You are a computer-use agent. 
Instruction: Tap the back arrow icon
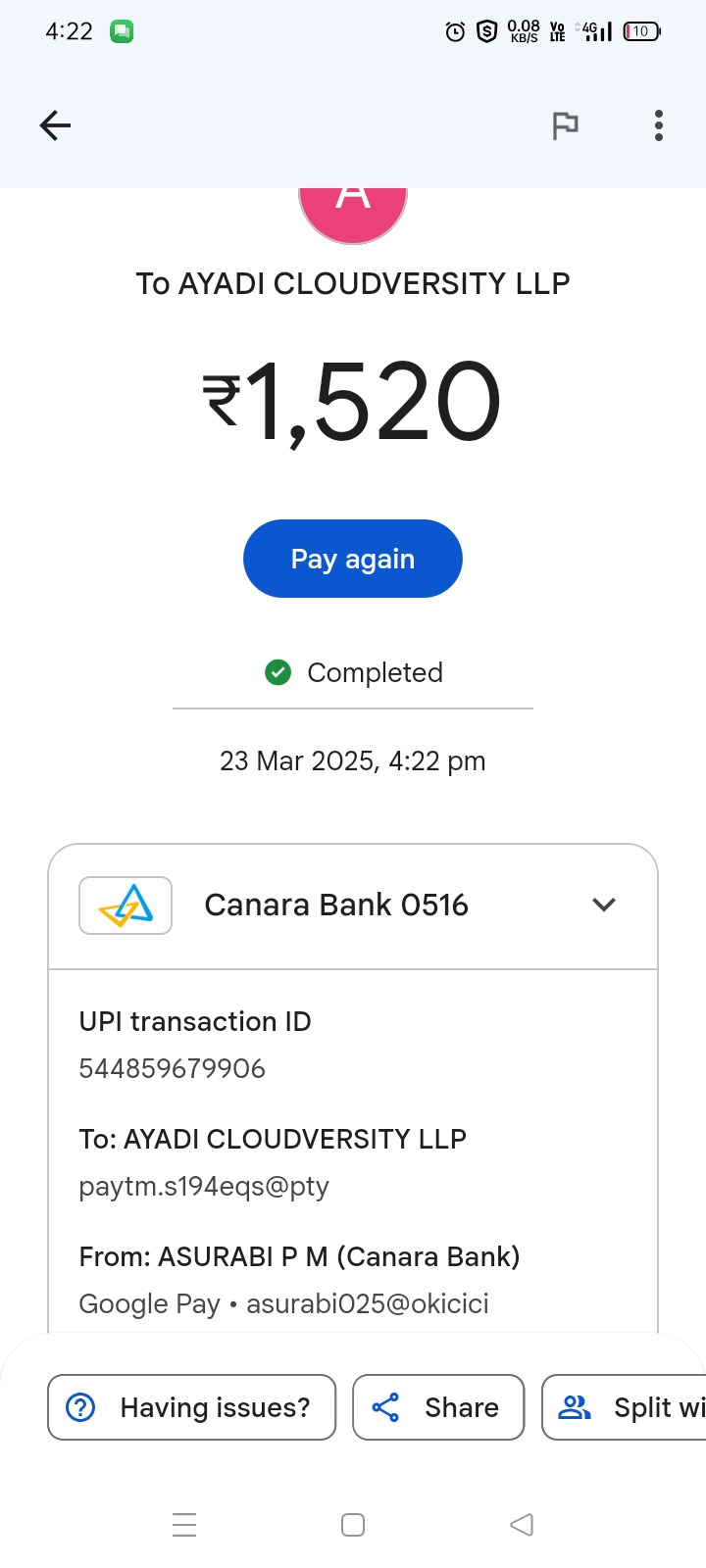pyautogui.click(x=55, y=125)
